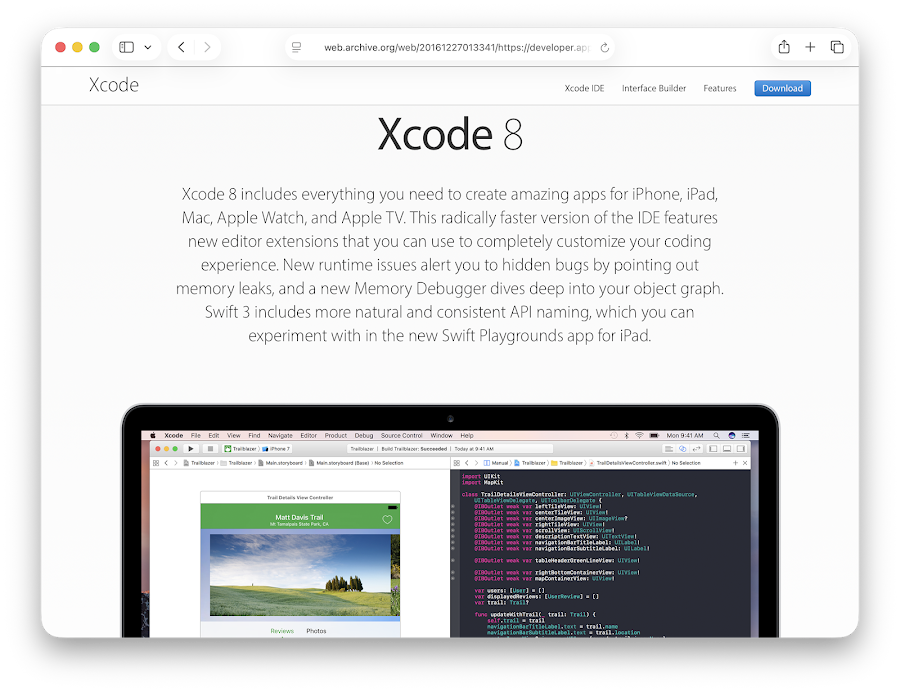Screen dimensions: 900x692
Task: Open the Share menu in Safari
Action: tap(784, 47)
